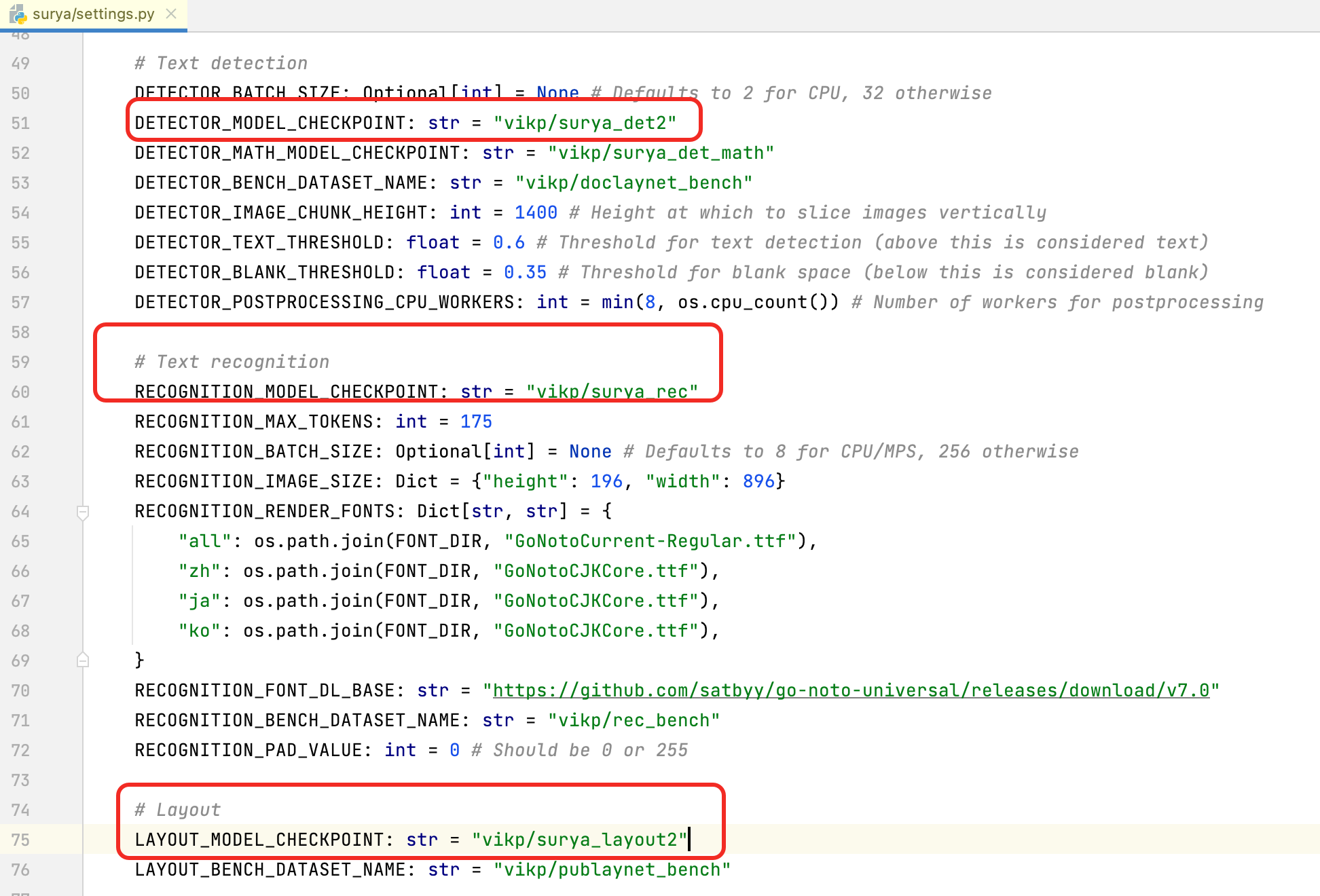Click line number 51 in the gutter
1320x896 pixels.
coord(21,123)
